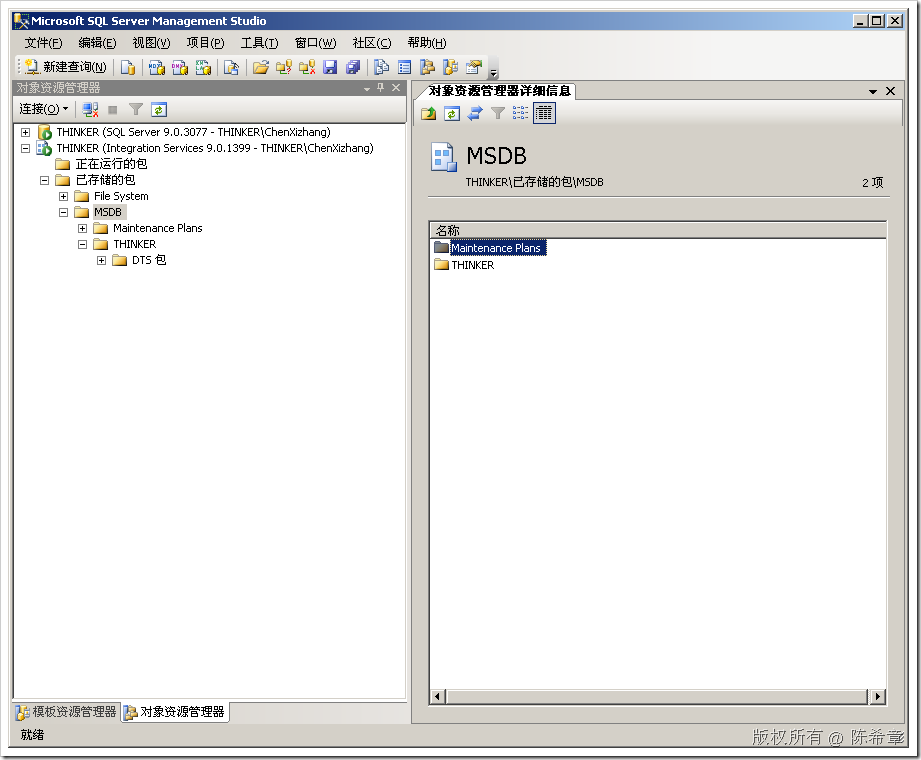This screenshot has height=760, width=921.
Task: Switch to the 模板资源管理器 tab
Action: 67,712
